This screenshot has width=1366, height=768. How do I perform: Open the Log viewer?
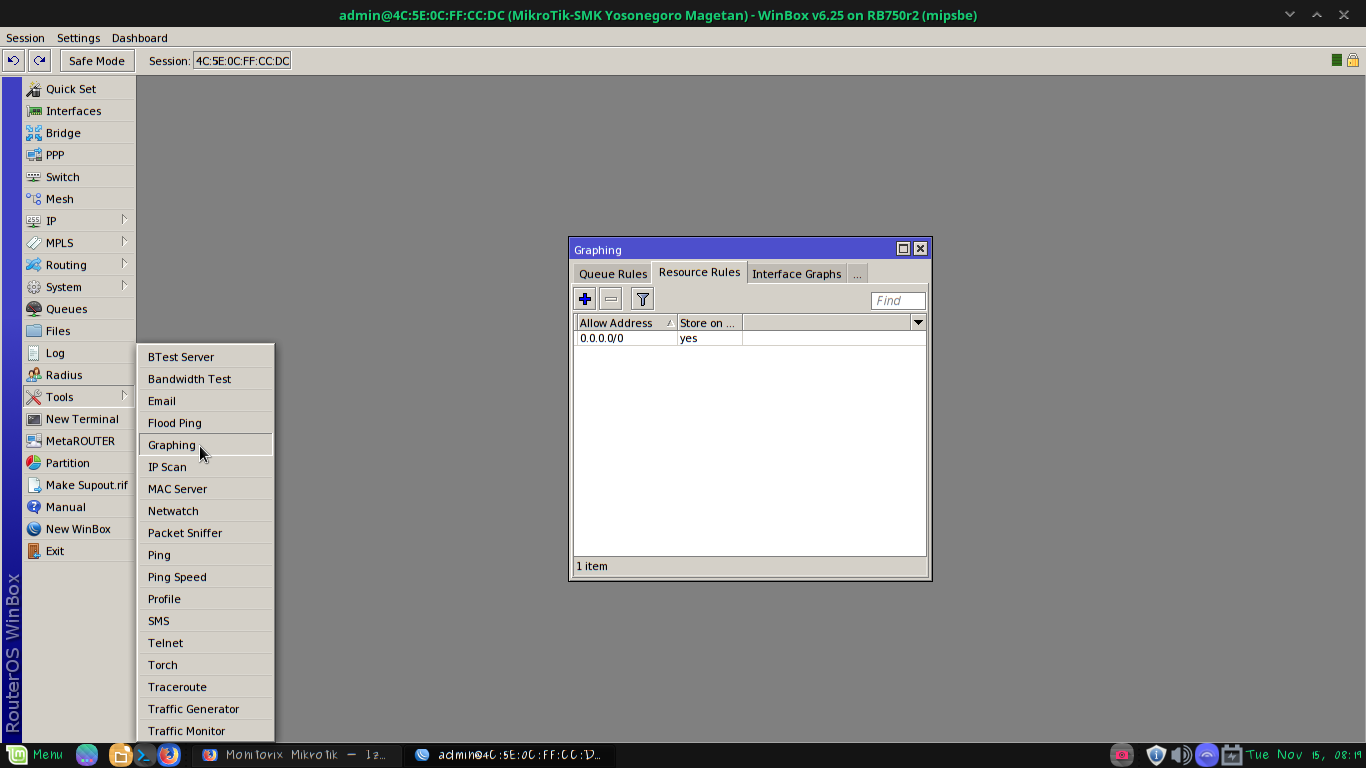pos(79,353)
